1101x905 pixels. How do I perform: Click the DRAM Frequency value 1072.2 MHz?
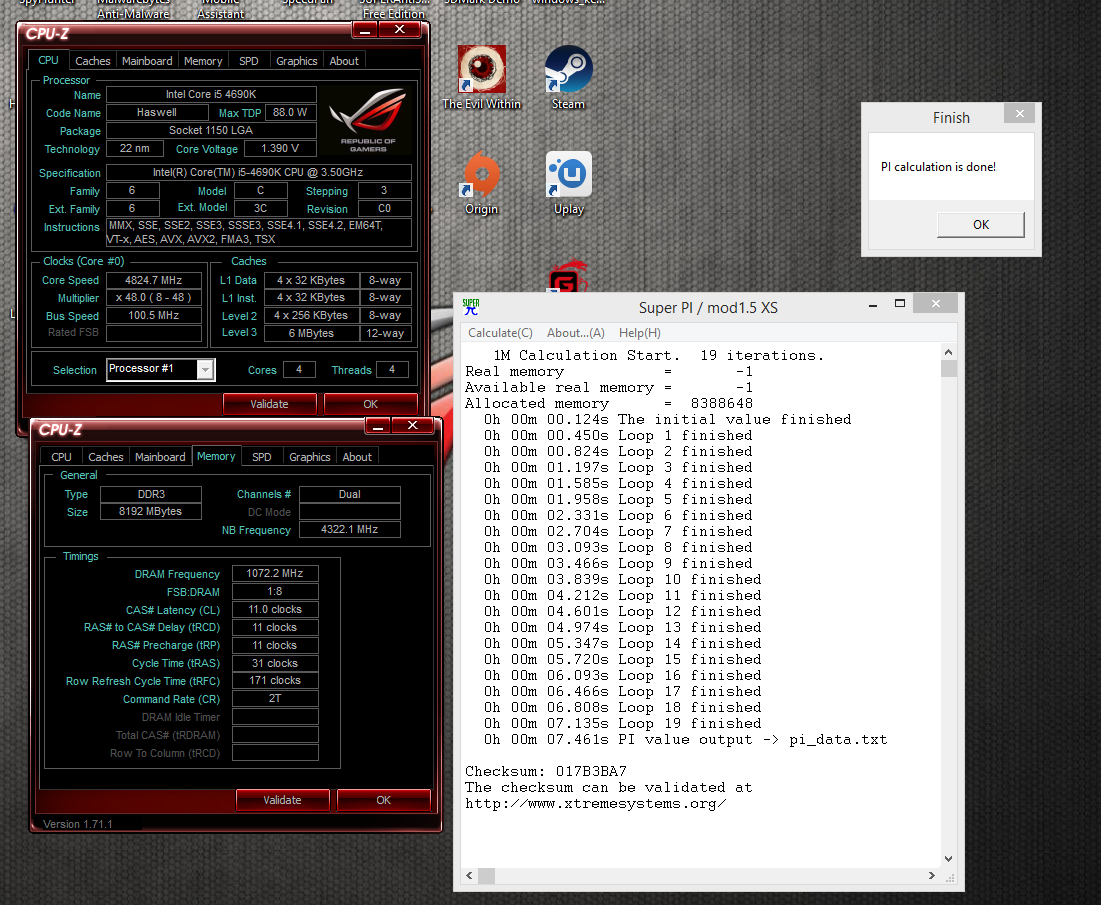click(275, 574)
